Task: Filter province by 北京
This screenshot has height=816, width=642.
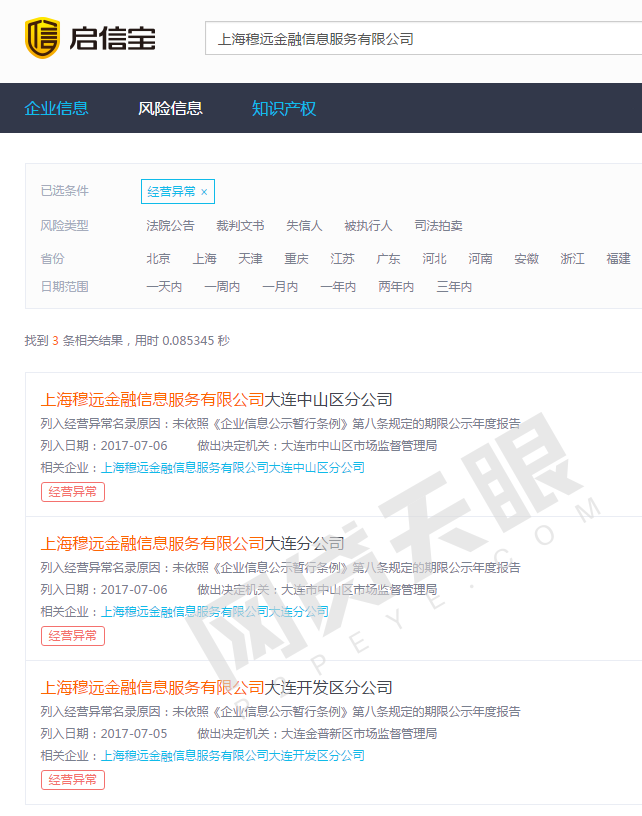Action: [158, 259]
